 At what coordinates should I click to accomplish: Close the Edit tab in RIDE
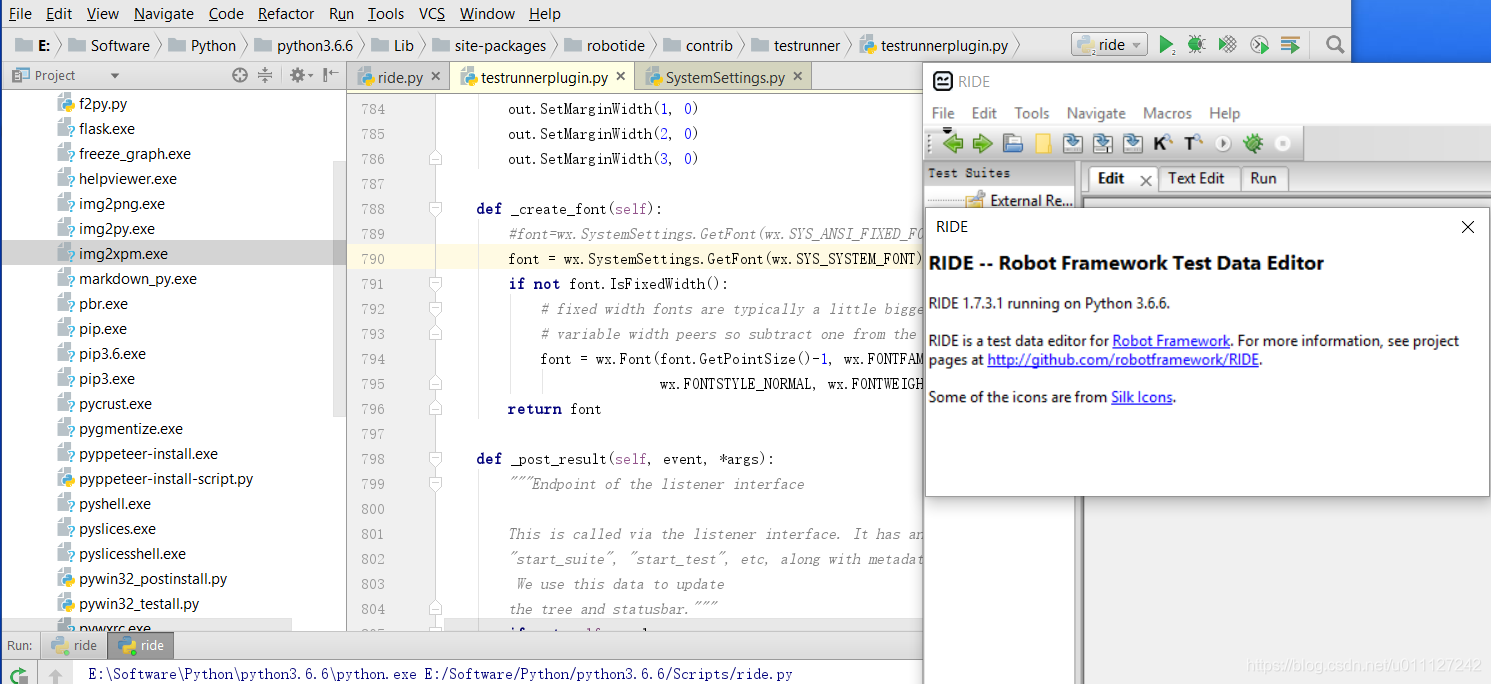tap(1146, 180)
